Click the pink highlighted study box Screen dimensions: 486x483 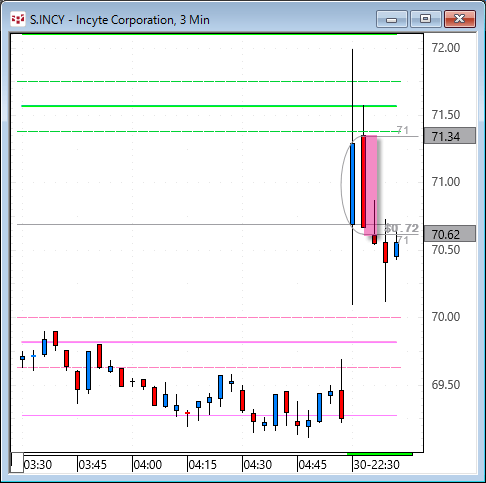(371, 185)
